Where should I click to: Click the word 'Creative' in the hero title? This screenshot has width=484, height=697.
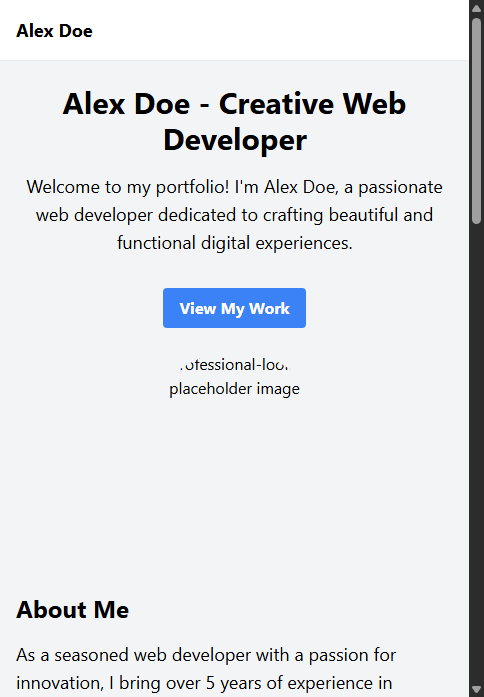click(276, 104)
